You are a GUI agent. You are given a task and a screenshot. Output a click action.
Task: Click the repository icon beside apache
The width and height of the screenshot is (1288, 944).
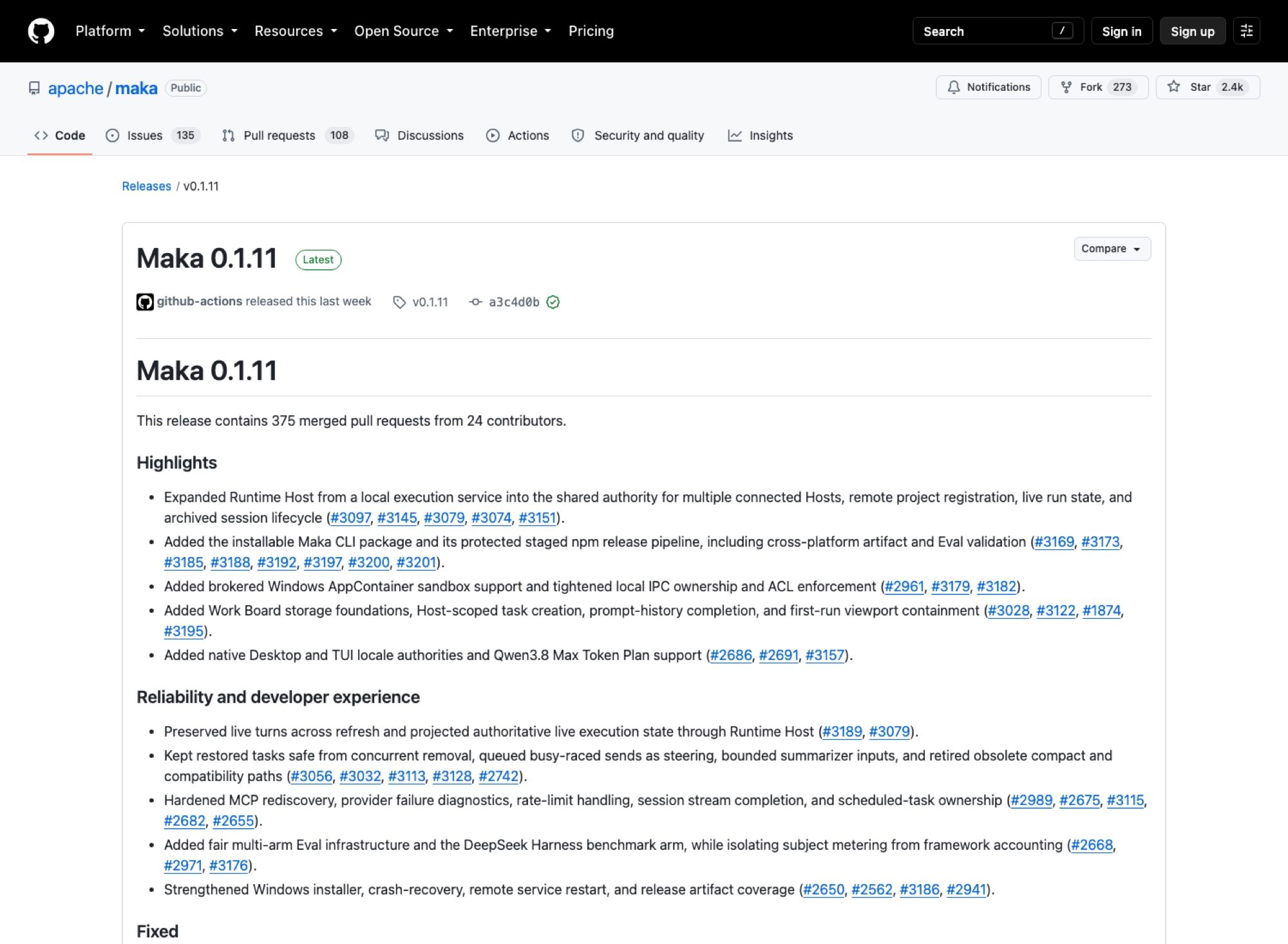pos(34,88)
